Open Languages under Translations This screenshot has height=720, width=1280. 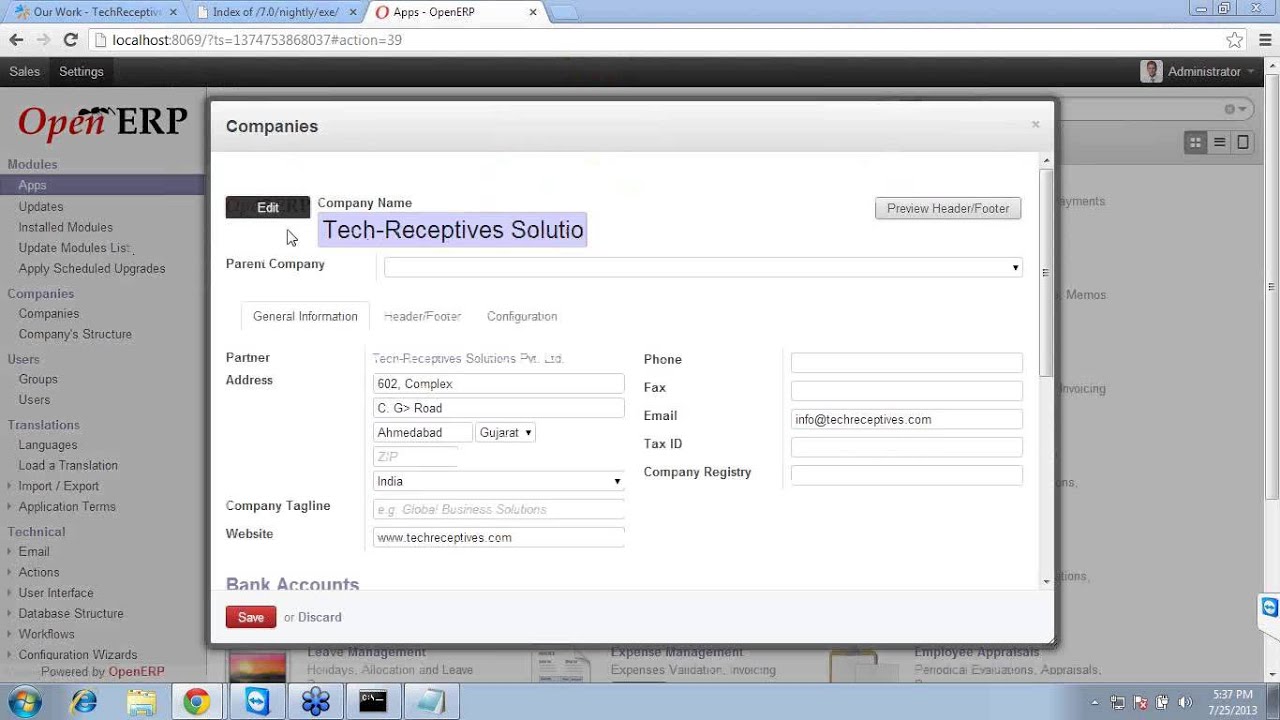coord(48,444)
